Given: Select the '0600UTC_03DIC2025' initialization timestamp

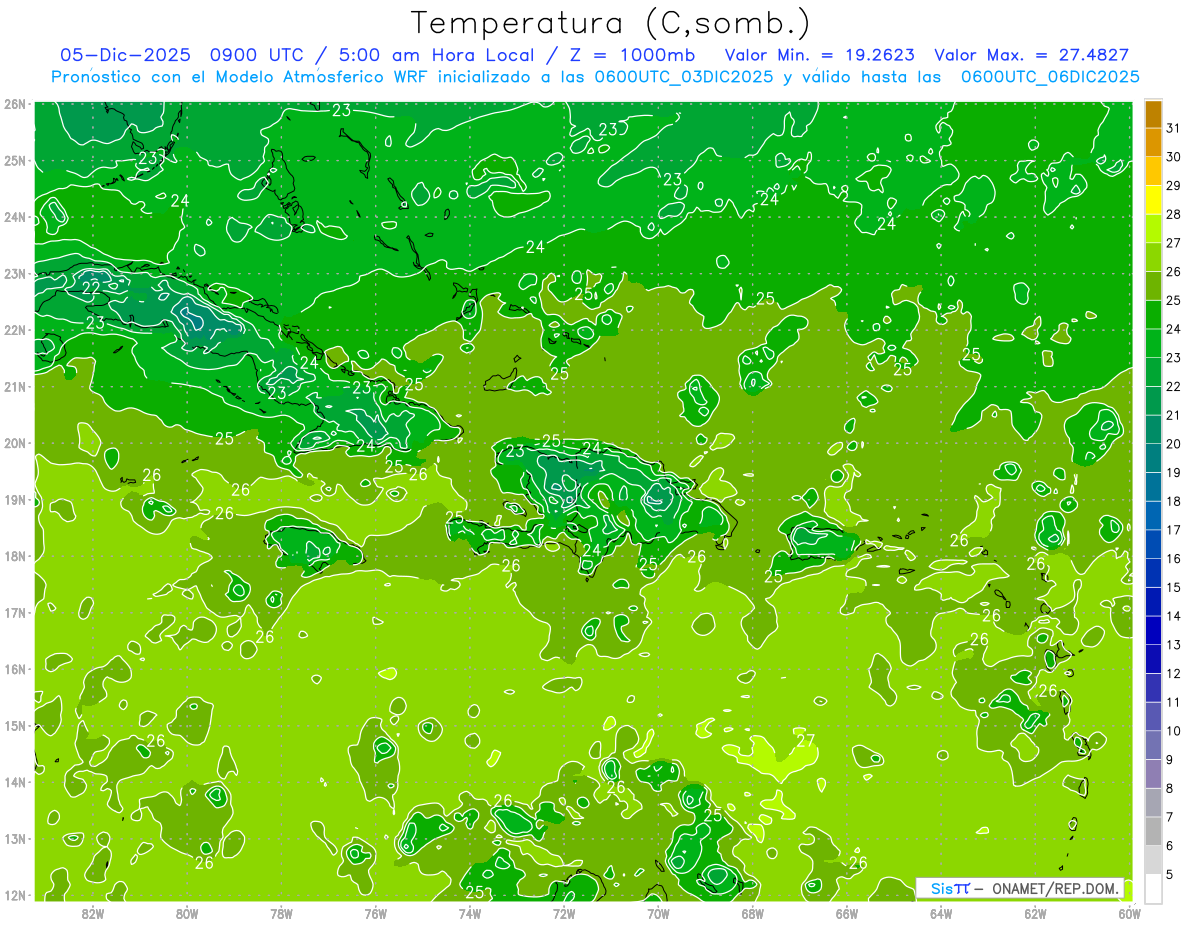Looking at the screenshot, I should point(684,77).
